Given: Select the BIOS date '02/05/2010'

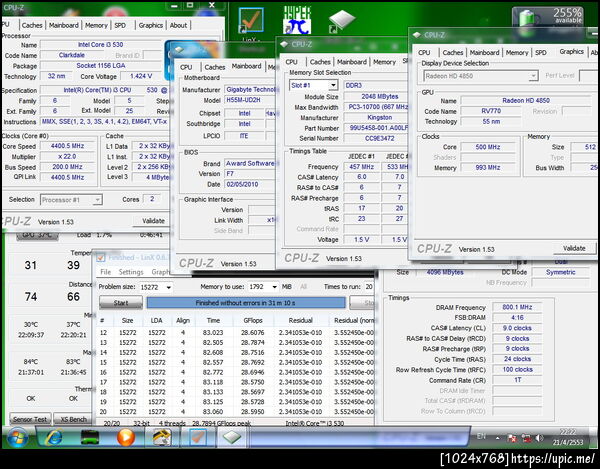Looking at the screenshot, I should tap(249, 184).
